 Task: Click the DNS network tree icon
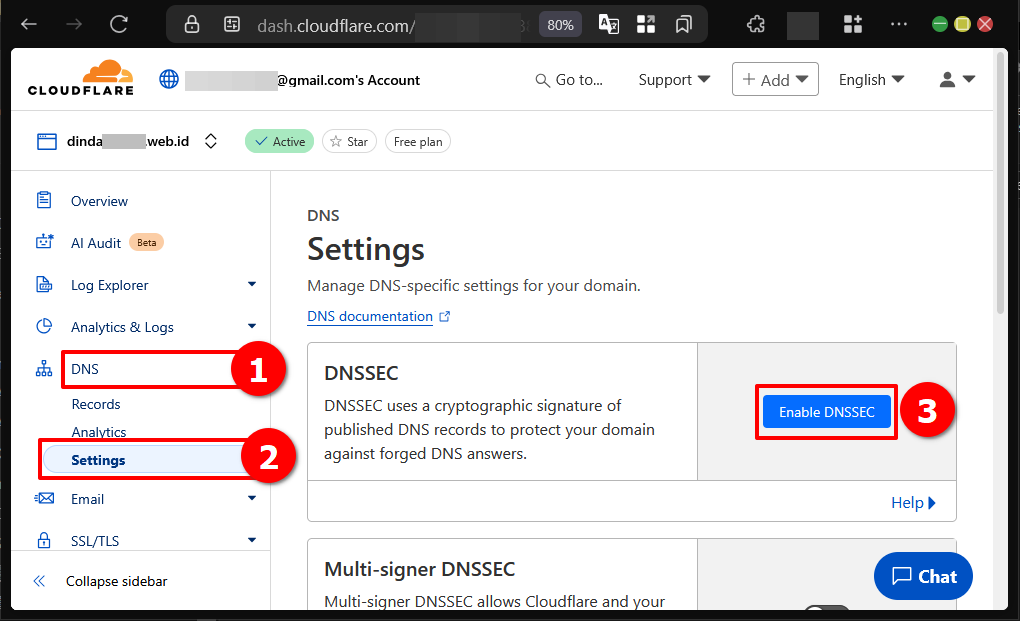[44, 369]
